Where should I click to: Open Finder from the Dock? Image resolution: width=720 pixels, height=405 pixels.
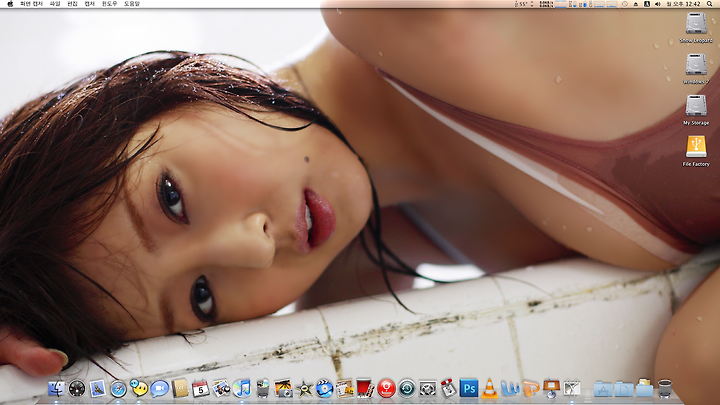(56, 389)
